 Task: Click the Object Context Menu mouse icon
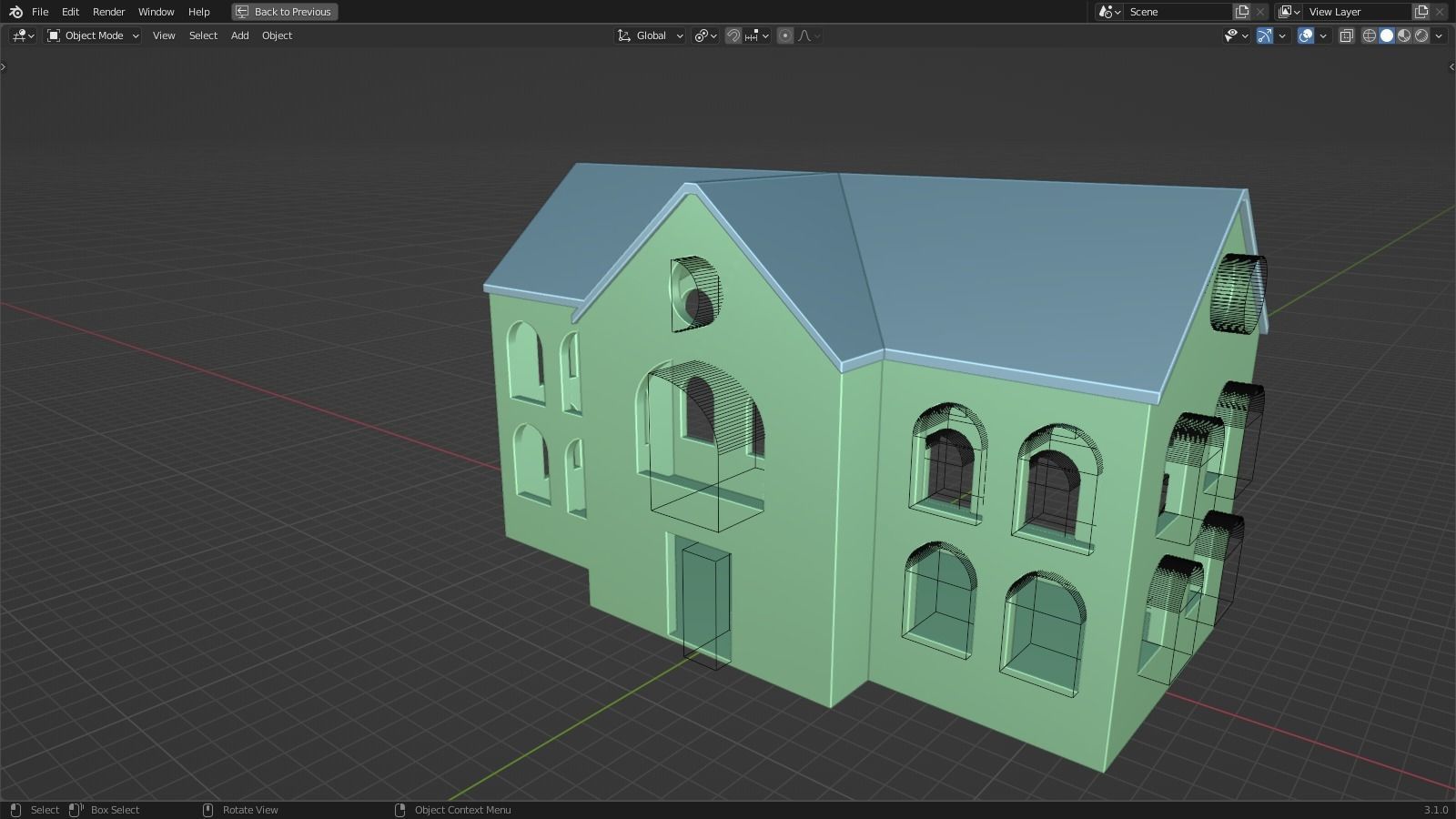tap(399, 810)
